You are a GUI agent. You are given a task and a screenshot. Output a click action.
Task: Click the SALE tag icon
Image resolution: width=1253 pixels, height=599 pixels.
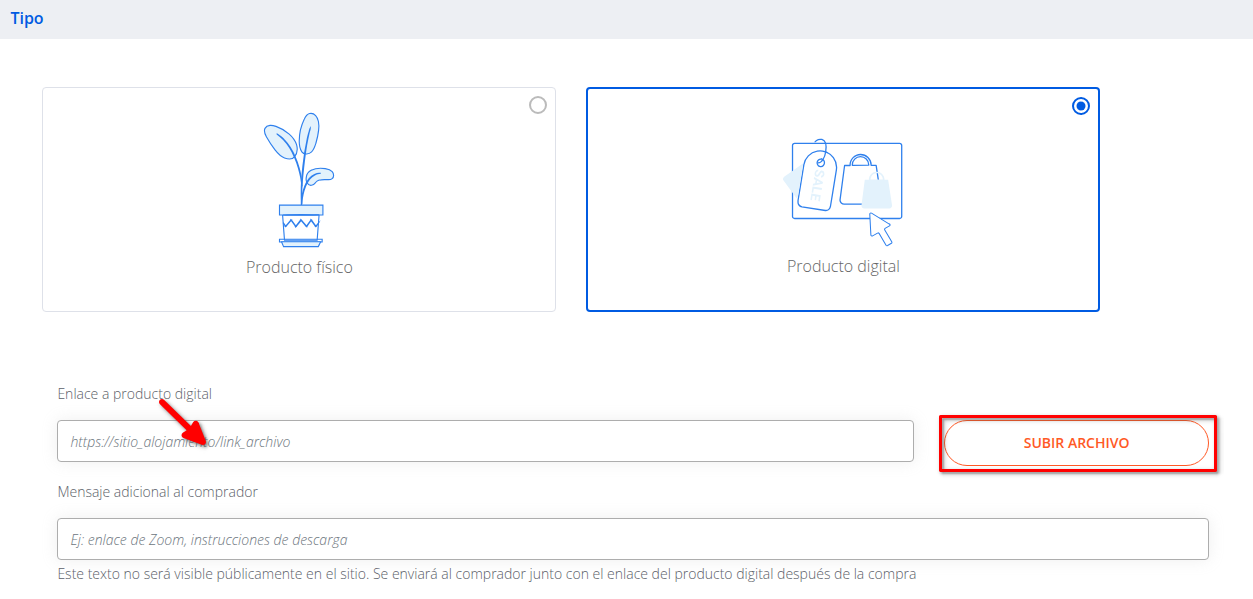click(x=818, y=180)
